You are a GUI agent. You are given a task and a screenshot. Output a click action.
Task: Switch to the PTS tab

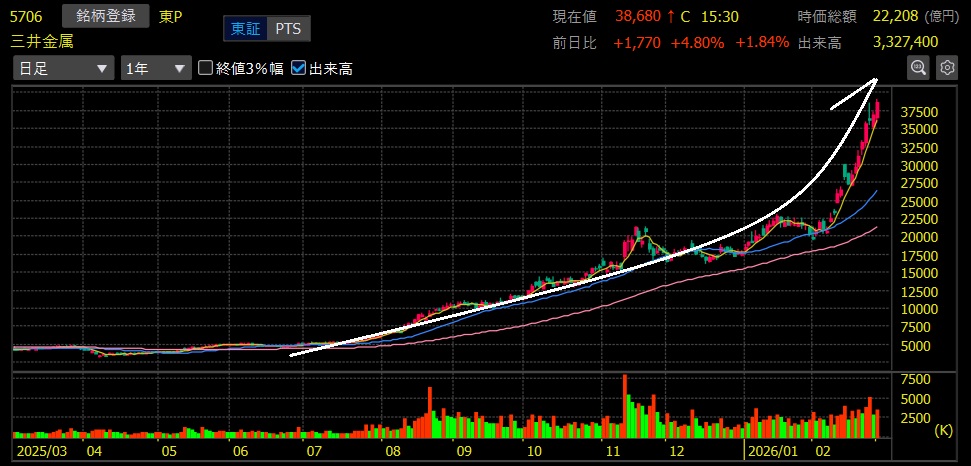287,29
